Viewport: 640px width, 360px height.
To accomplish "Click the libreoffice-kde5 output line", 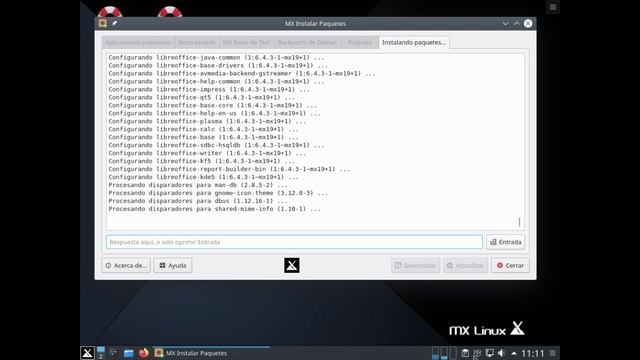I will [203, 177].
